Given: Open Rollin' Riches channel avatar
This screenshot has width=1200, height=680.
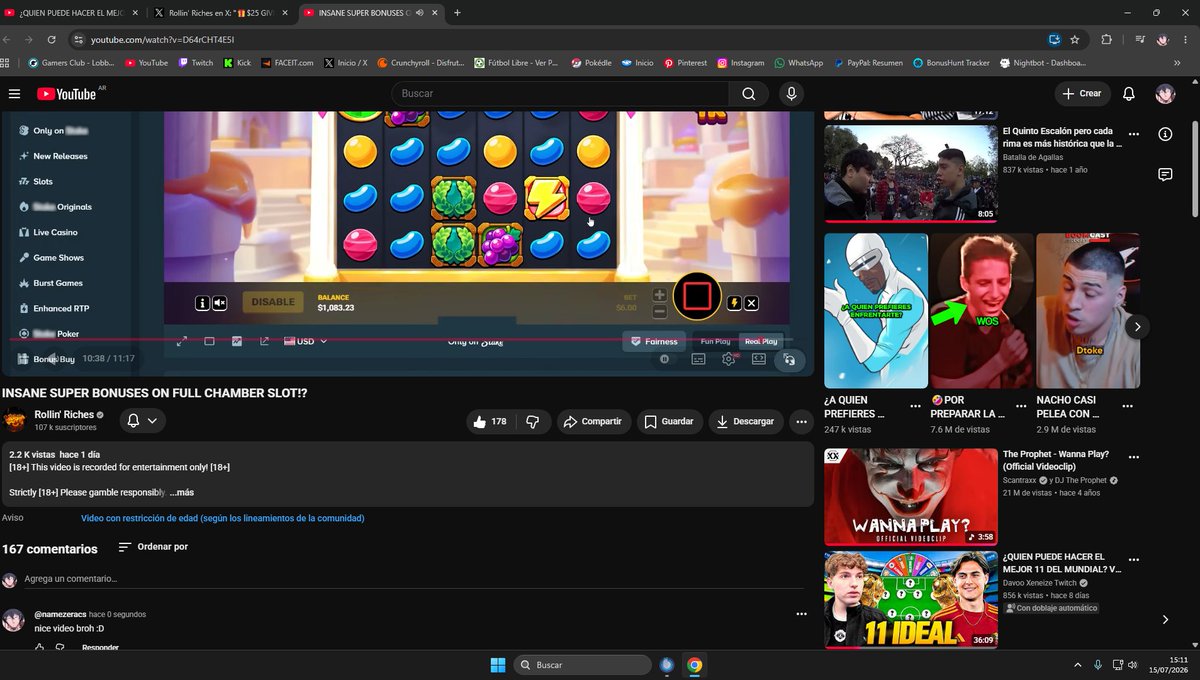Looking at the screenshot, I should click(x=14, y=420).
